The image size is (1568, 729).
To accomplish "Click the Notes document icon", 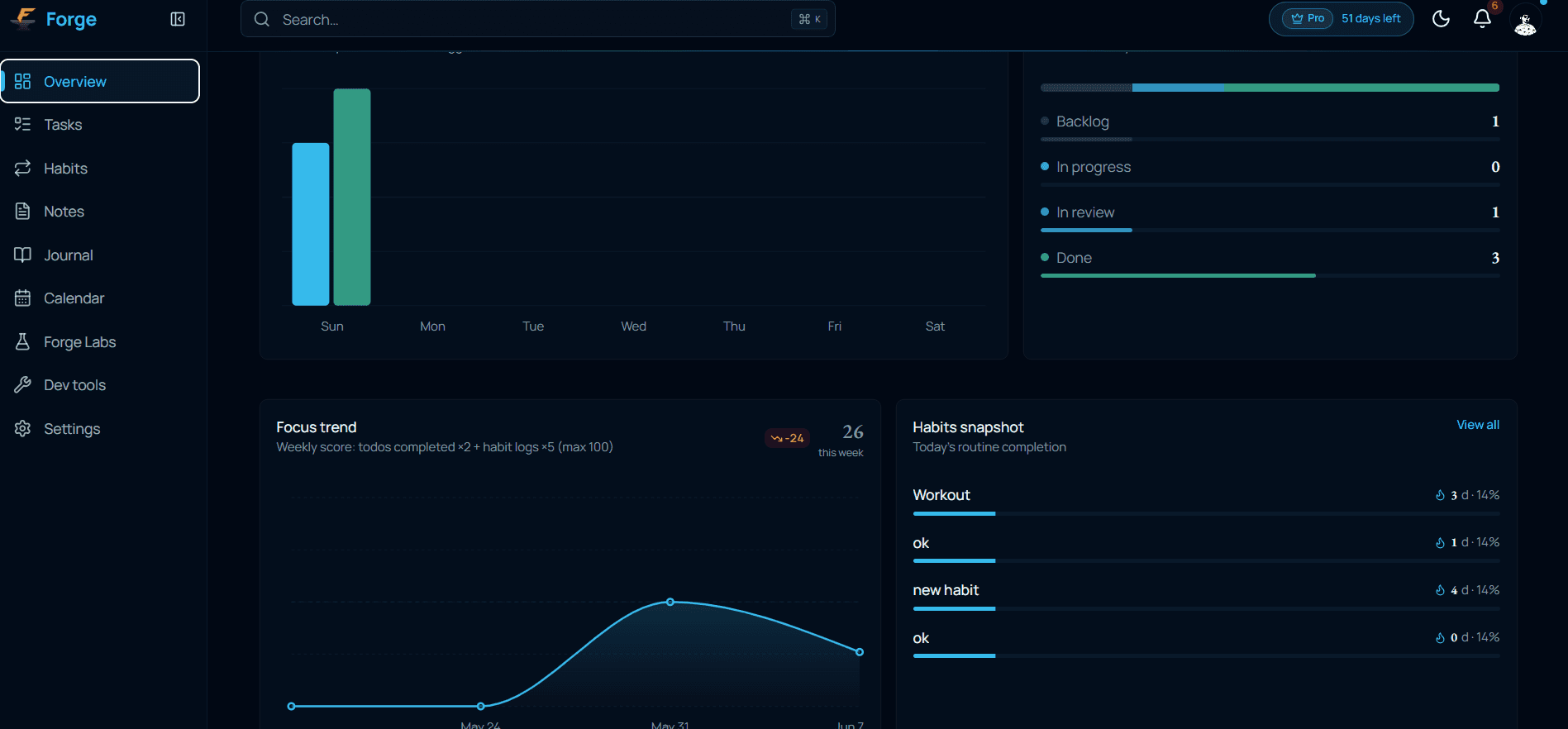I will coord(23,211).
